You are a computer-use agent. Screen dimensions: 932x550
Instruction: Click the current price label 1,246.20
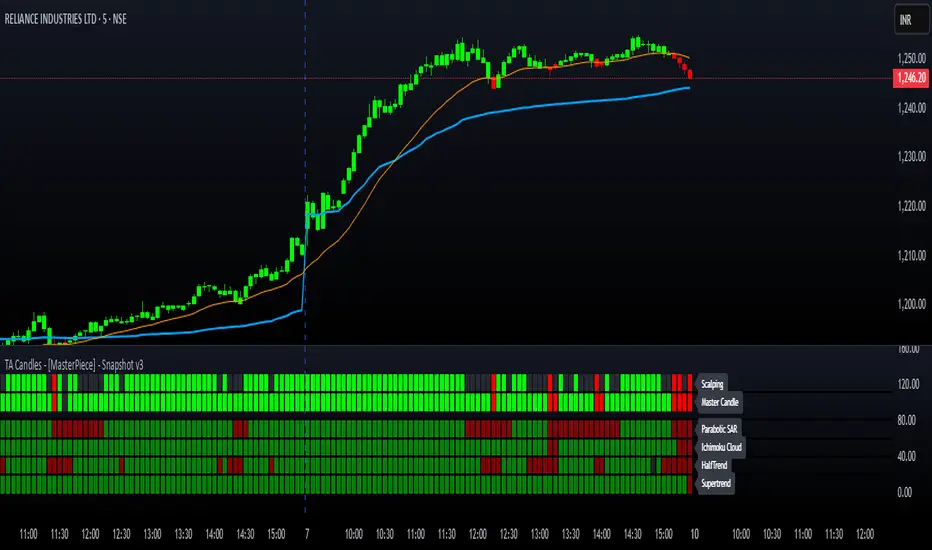coord(911,78)
